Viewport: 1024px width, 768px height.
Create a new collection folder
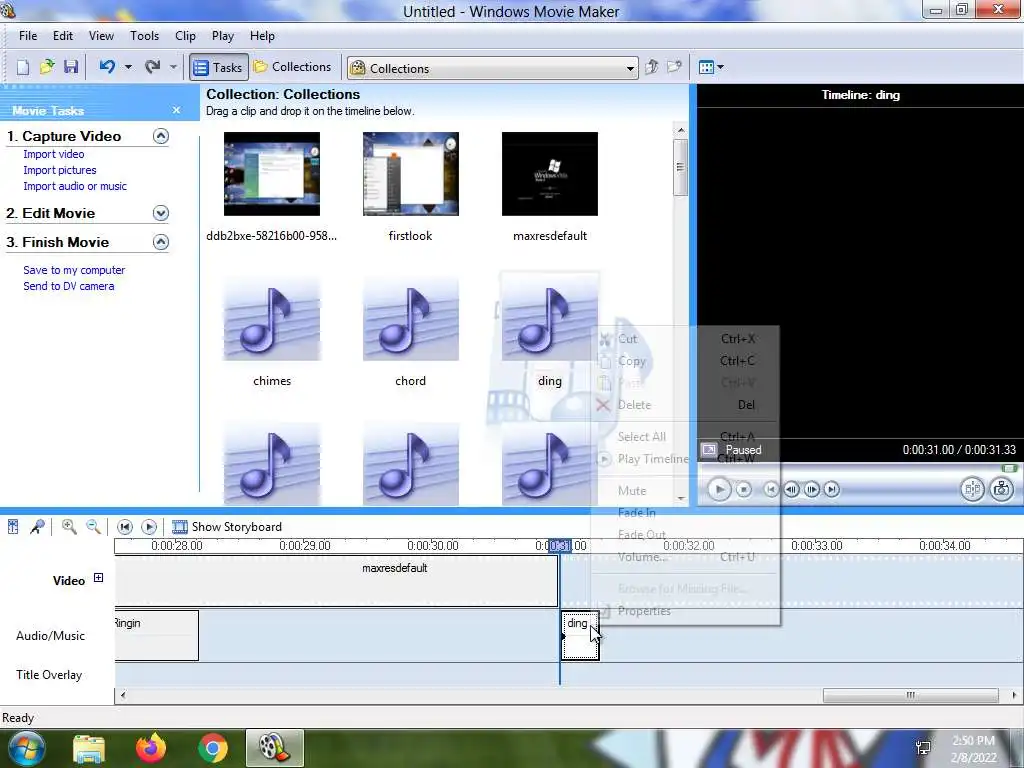674,67
